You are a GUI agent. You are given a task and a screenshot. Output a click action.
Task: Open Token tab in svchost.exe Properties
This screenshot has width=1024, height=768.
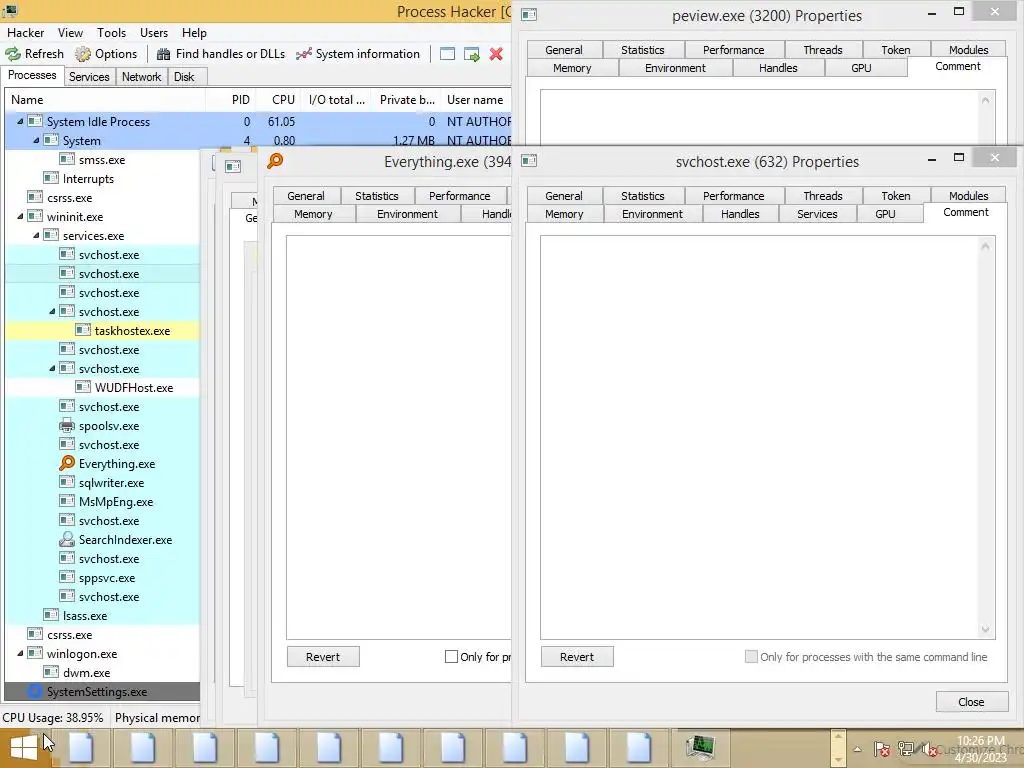tap(895, 196)
